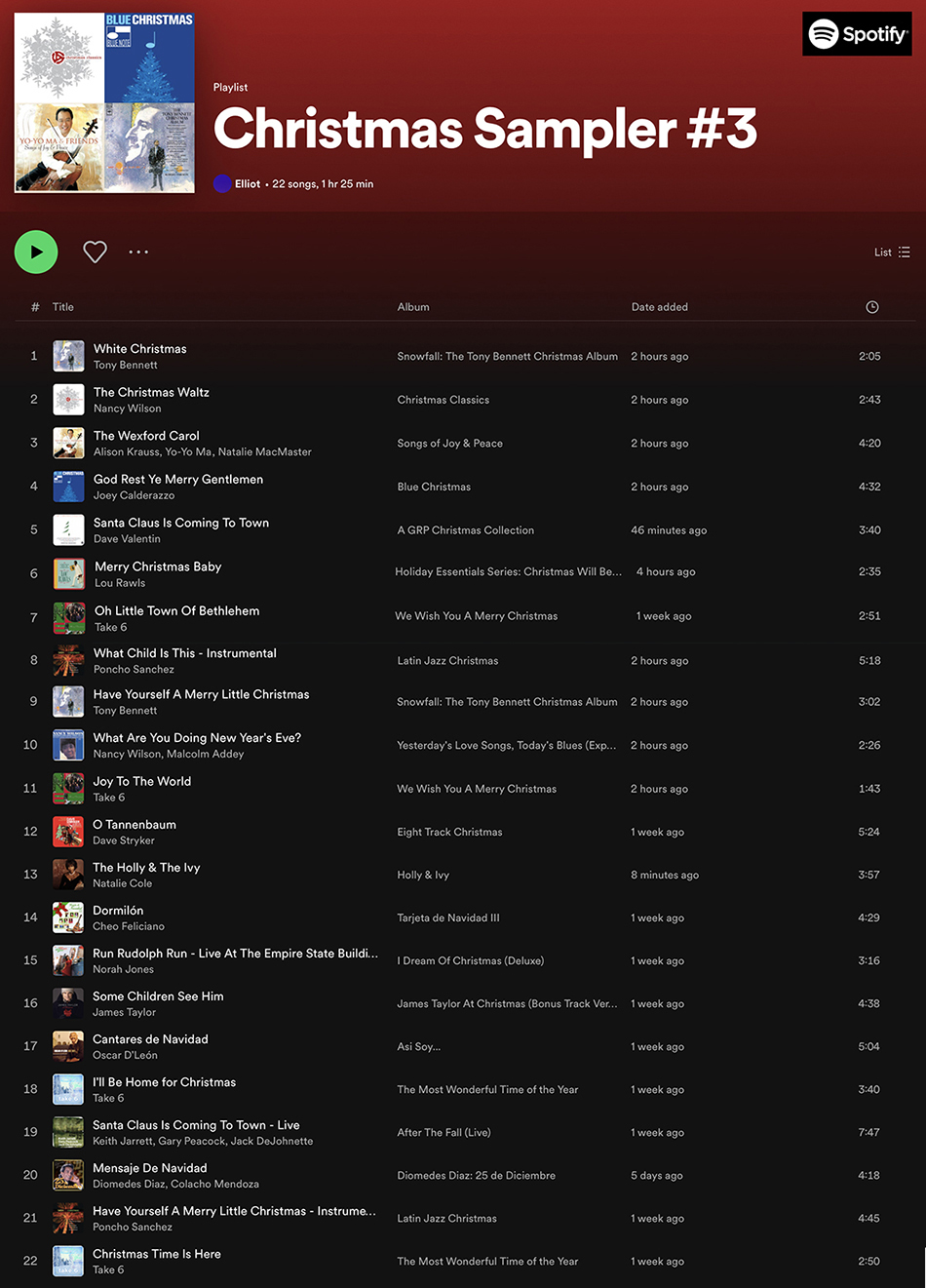The width and height of the screenshot is (926, 1288).
Task: Click O Tannenbaum album art
Action: [x=68, y=832]
